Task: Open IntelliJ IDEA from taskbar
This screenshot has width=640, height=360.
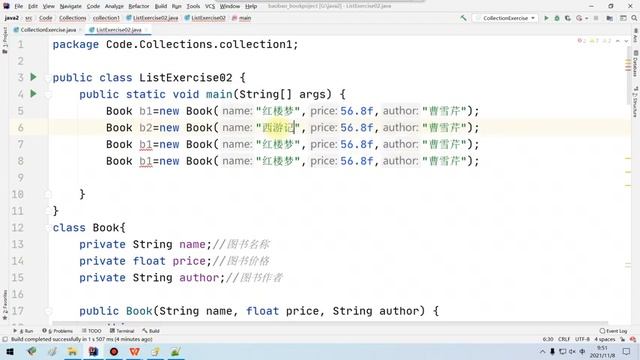Action: (x=93, y=351)
